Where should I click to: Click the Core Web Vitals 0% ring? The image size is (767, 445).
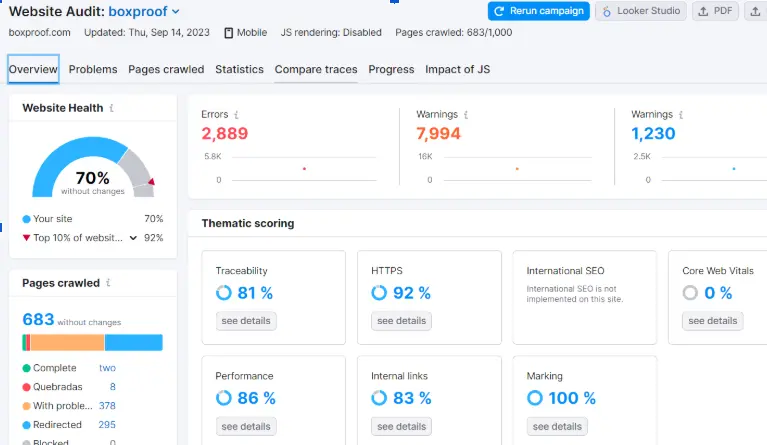[x=690, y=293]
